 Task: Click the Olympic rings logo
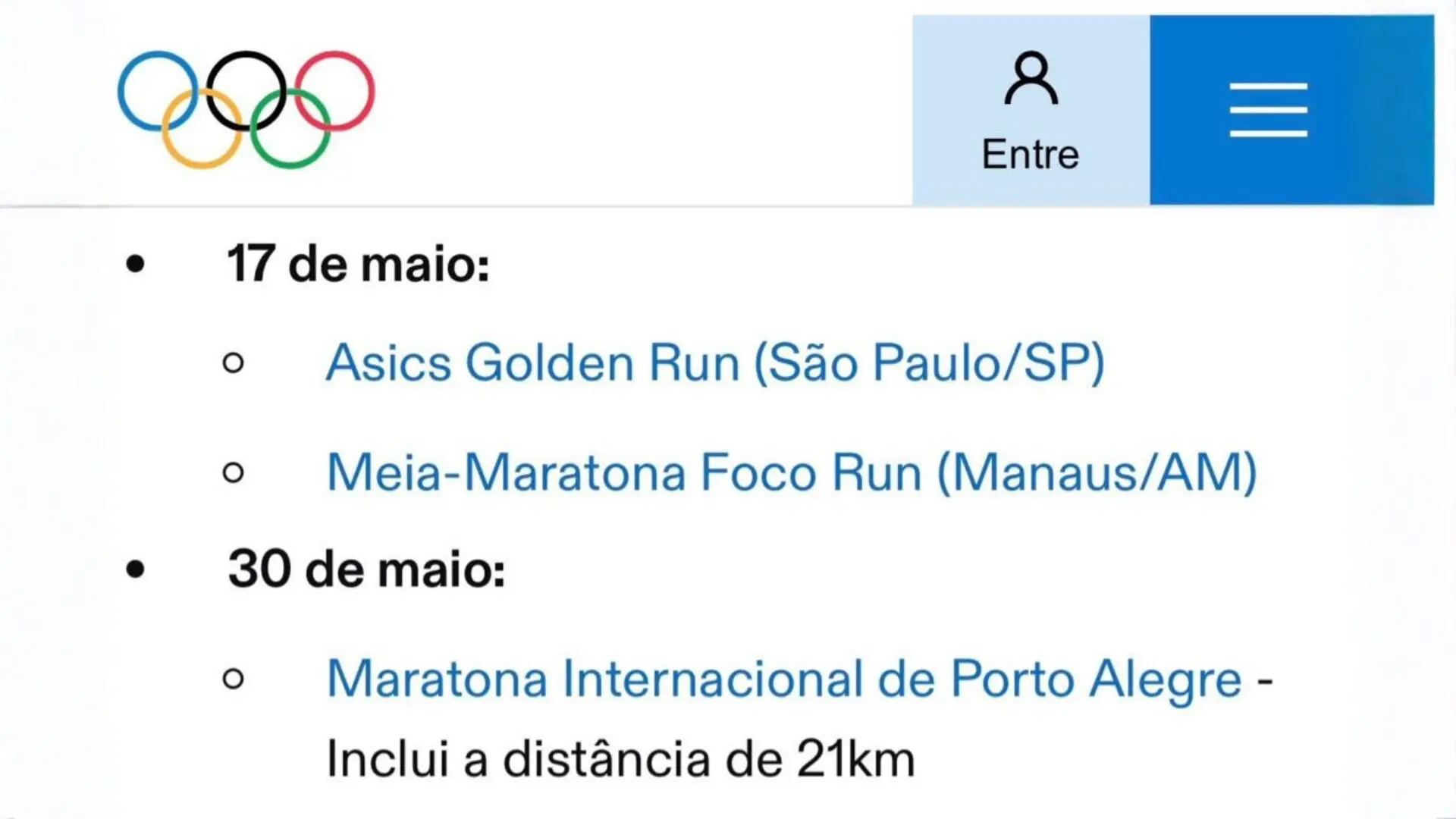point(246,109)
